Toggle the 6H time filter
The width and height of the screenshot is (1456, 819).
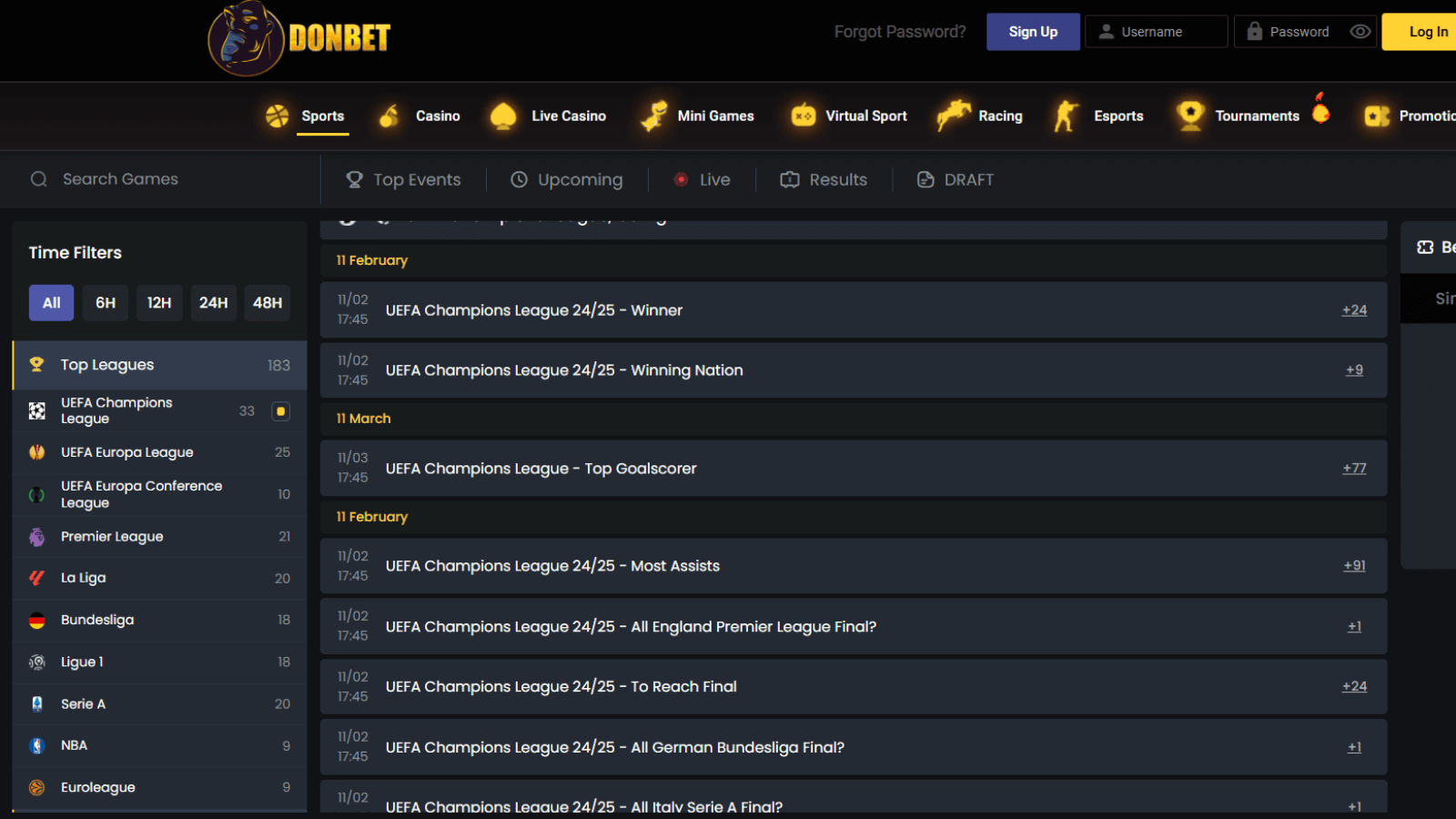click(x=105, y=303)
